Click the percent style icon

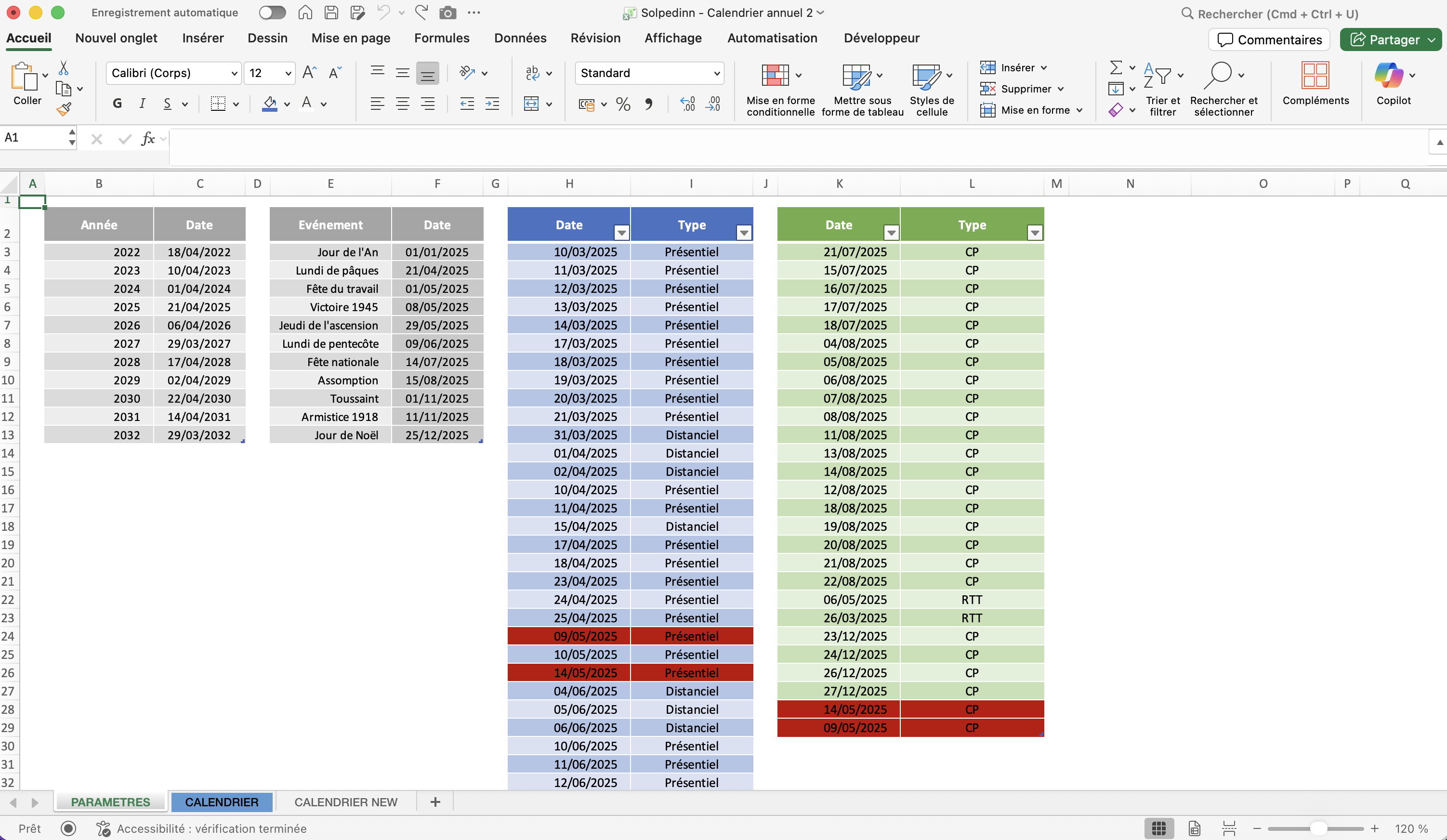[622, 104]
